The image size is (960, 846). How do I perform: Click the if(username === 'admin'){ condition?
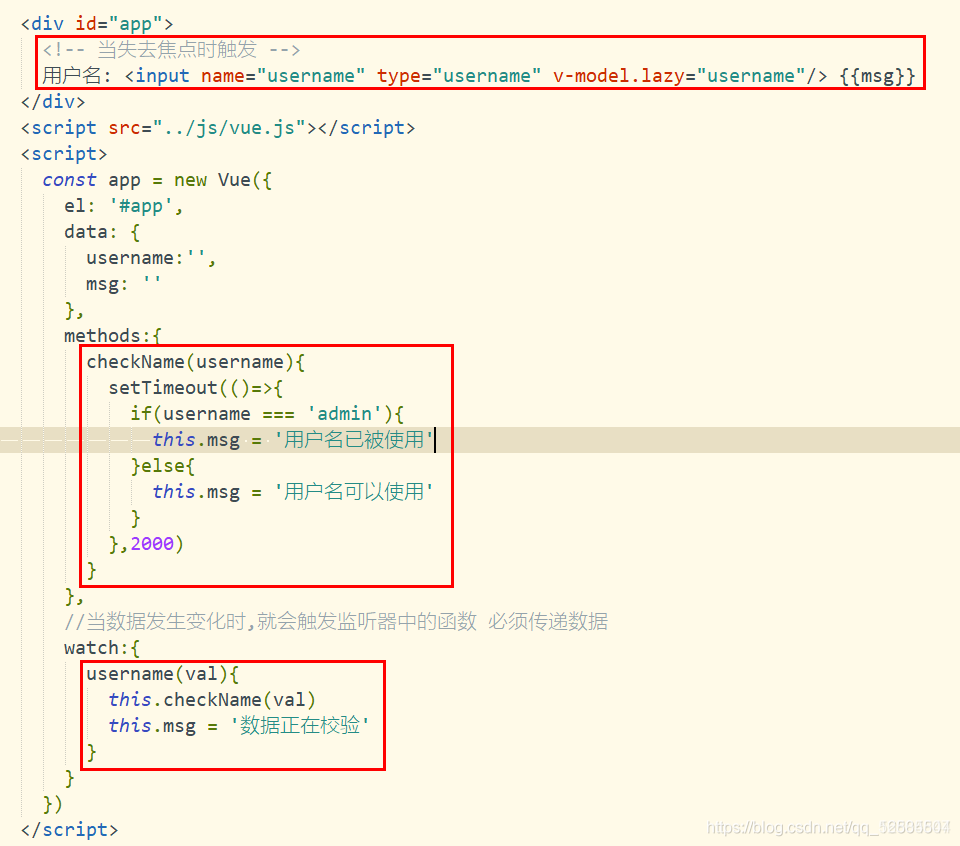coord(267,414)
